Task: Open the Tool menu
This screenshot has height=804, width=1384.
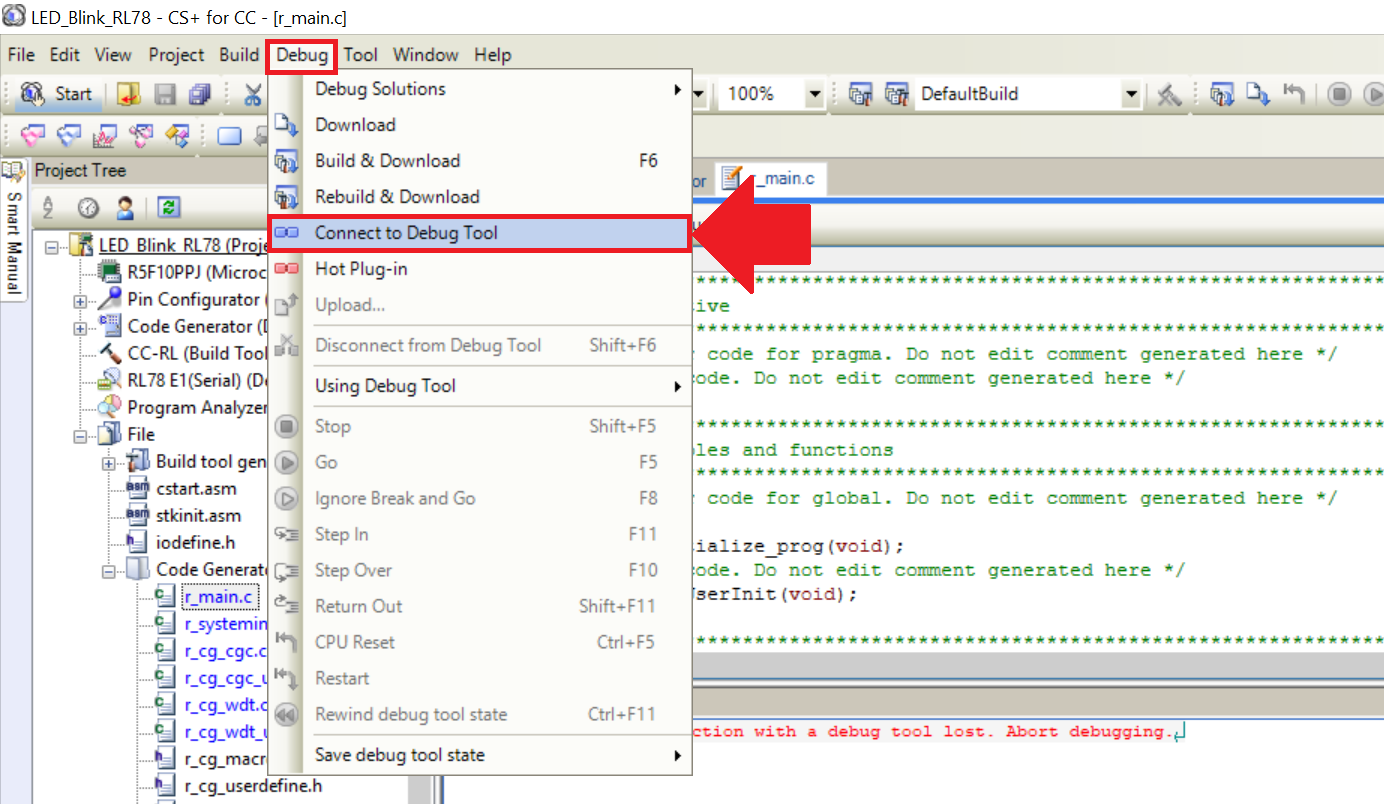Action: point(361,55)
